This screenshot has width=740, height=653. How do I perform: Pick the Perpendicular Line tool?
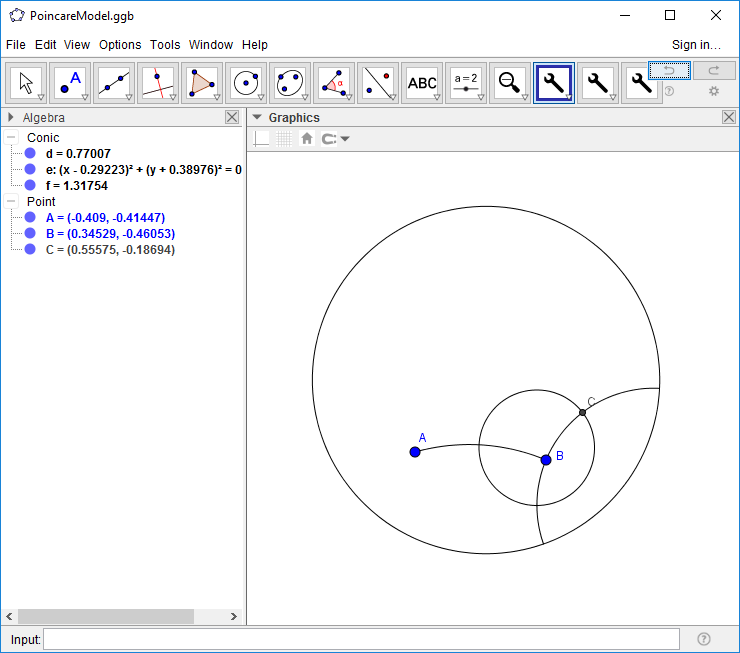click(159, 83)
